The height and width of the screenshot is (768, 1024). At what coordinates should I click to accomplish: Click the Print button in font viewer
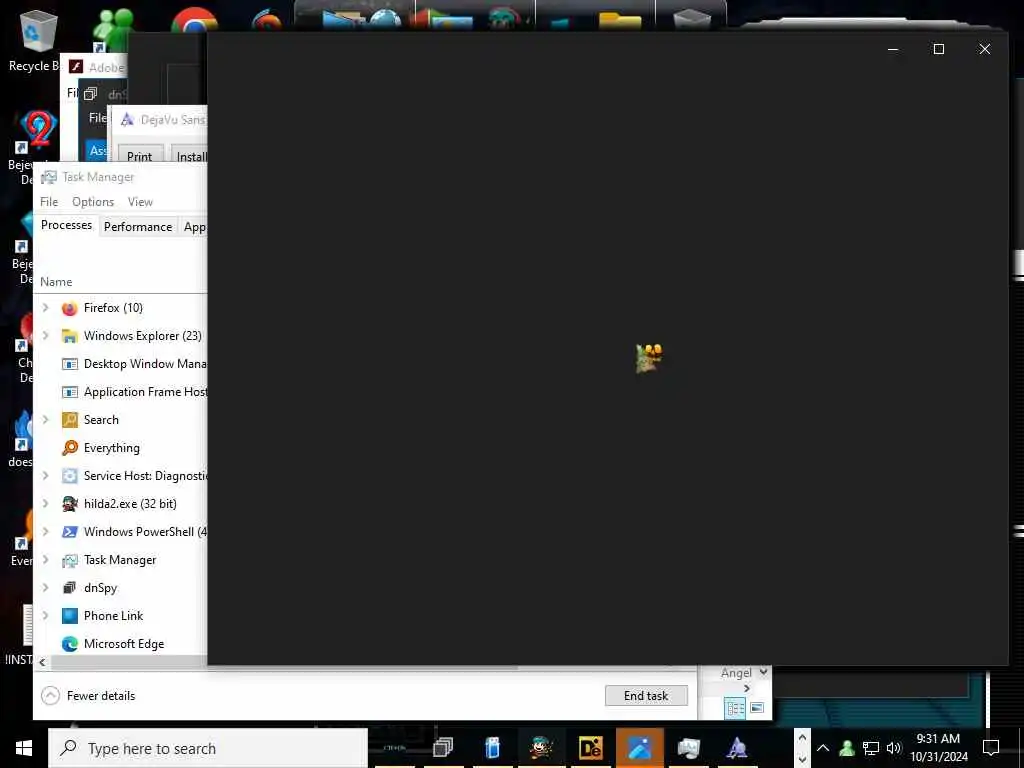139,157
